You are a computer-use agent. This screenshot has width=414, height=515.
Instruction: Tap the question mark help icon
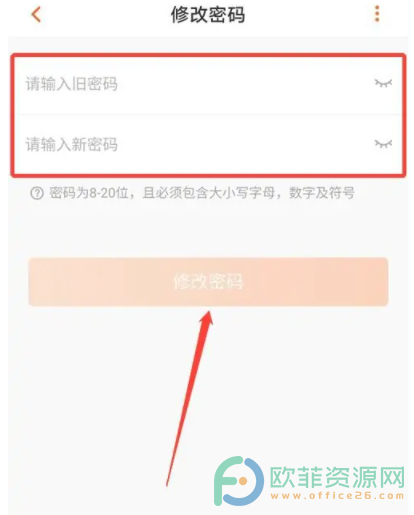tap(37, 193)
